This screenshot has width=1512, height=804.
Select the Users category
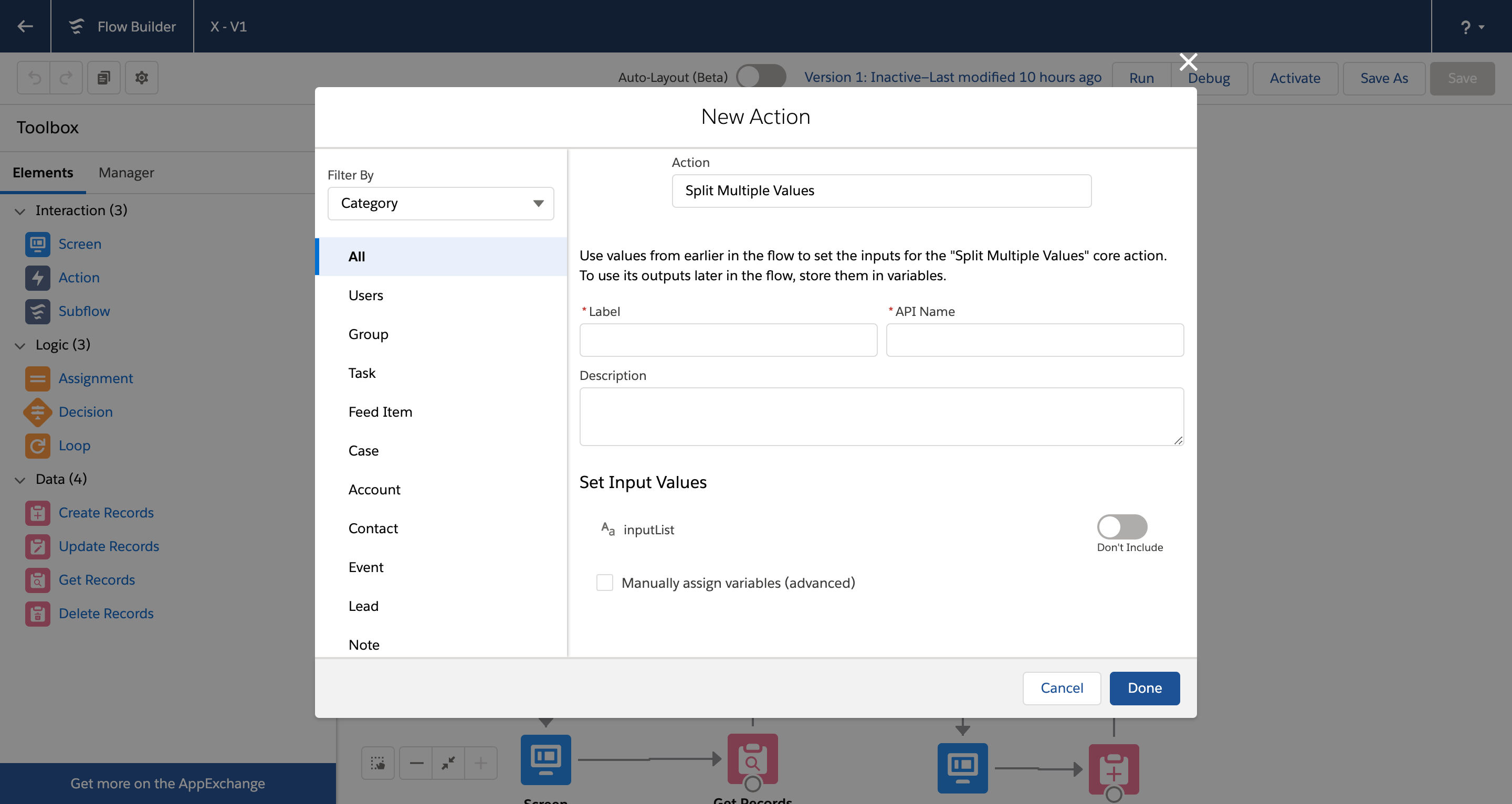coord(442,295)
